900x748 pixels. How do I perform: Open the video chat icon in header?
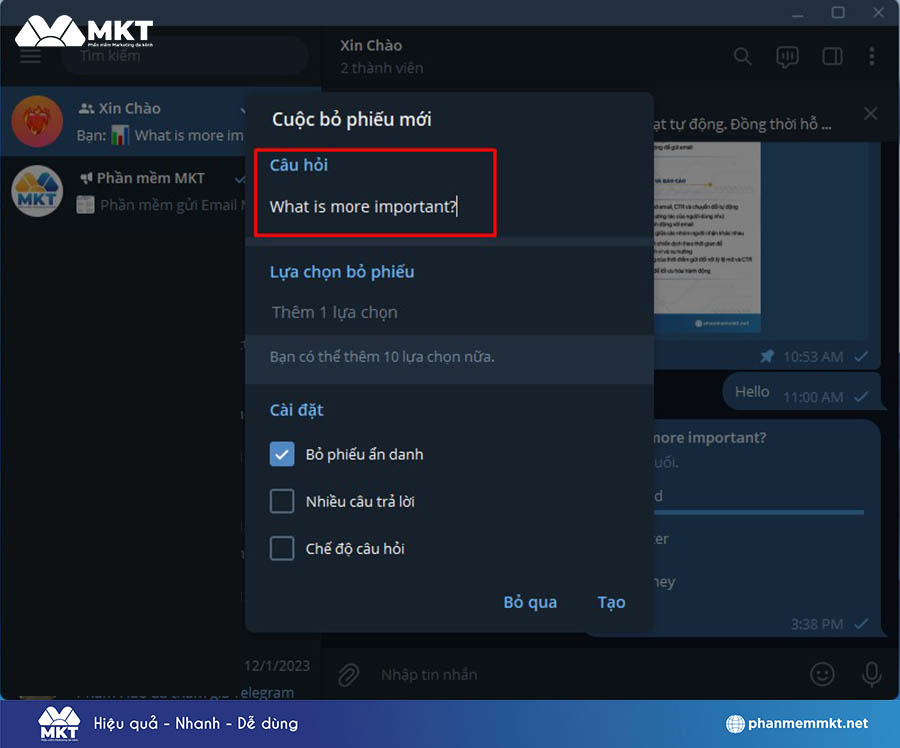(x=787, y=56)
